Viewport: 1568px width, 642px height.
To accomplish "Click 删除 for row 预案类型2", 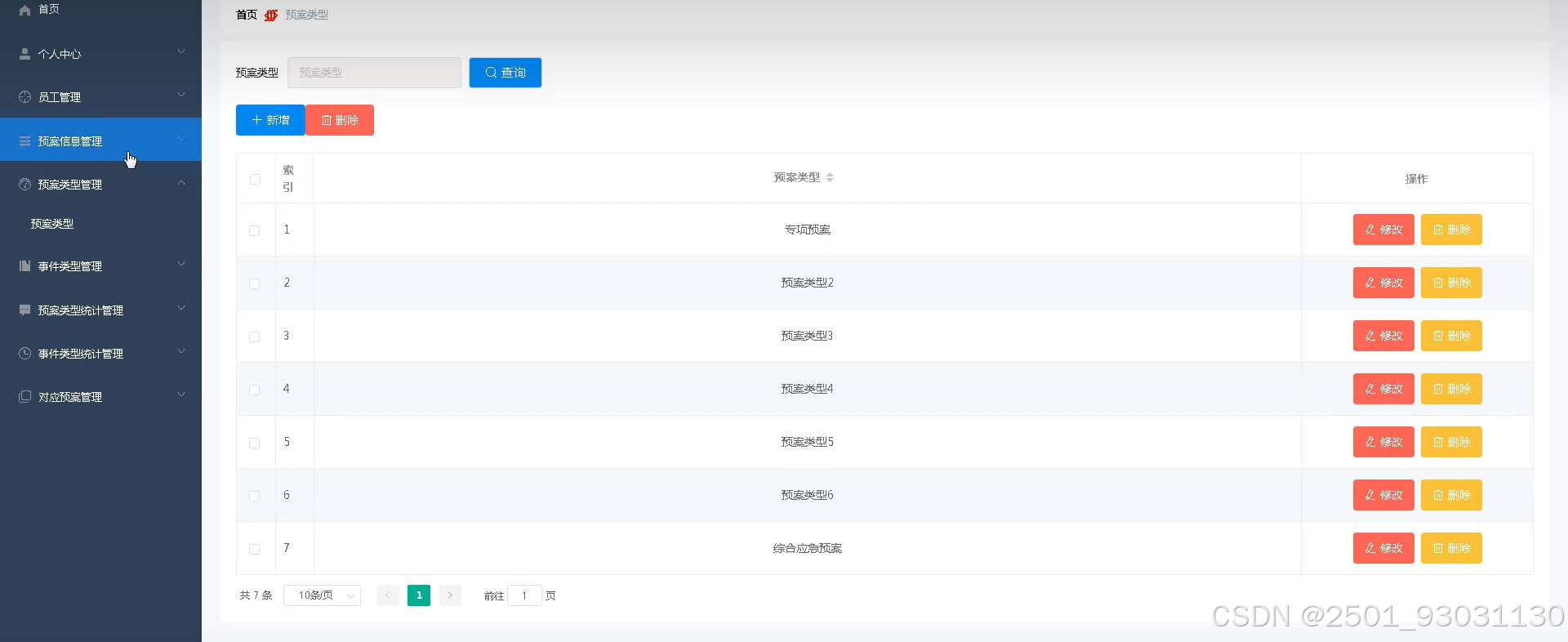I will tap(1451, 283).
